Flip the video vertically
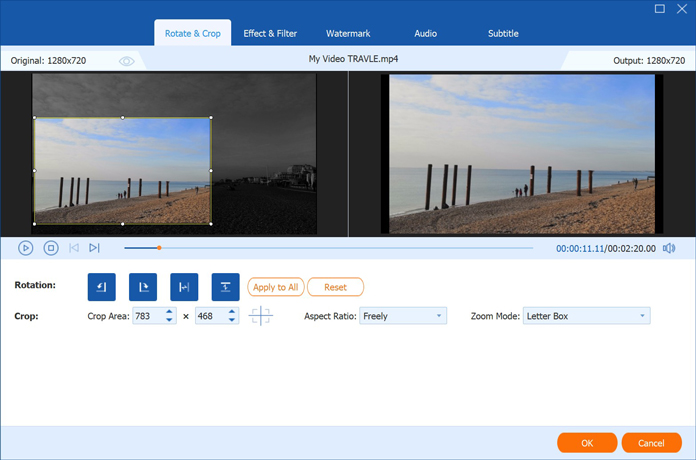 226,287
